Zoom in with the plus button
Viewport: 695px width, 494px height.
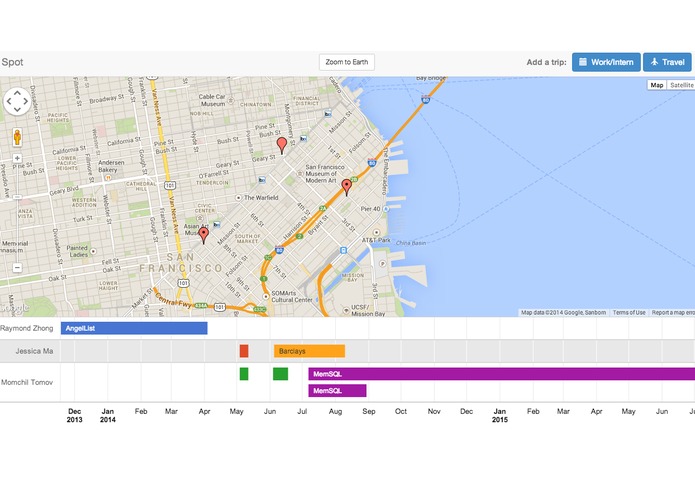pos(17,158)
